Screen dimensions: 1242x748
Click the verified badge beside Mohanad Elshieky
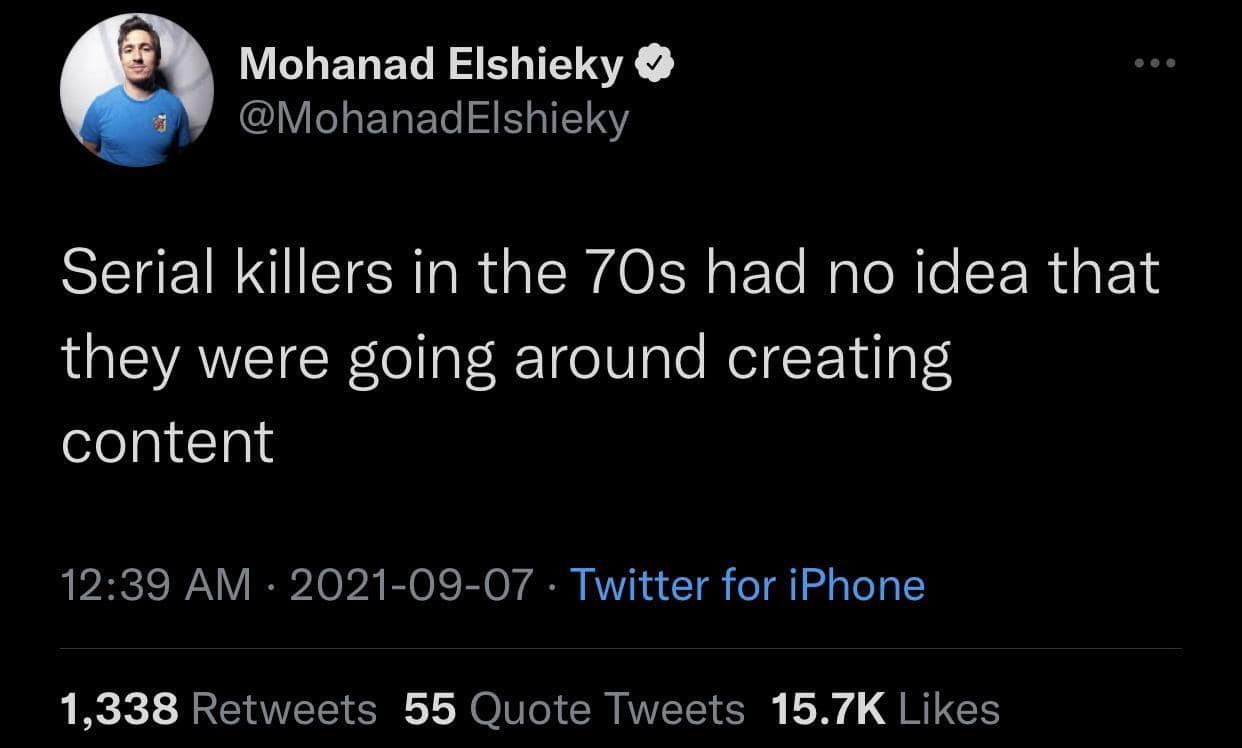click(x=656, y=67)
